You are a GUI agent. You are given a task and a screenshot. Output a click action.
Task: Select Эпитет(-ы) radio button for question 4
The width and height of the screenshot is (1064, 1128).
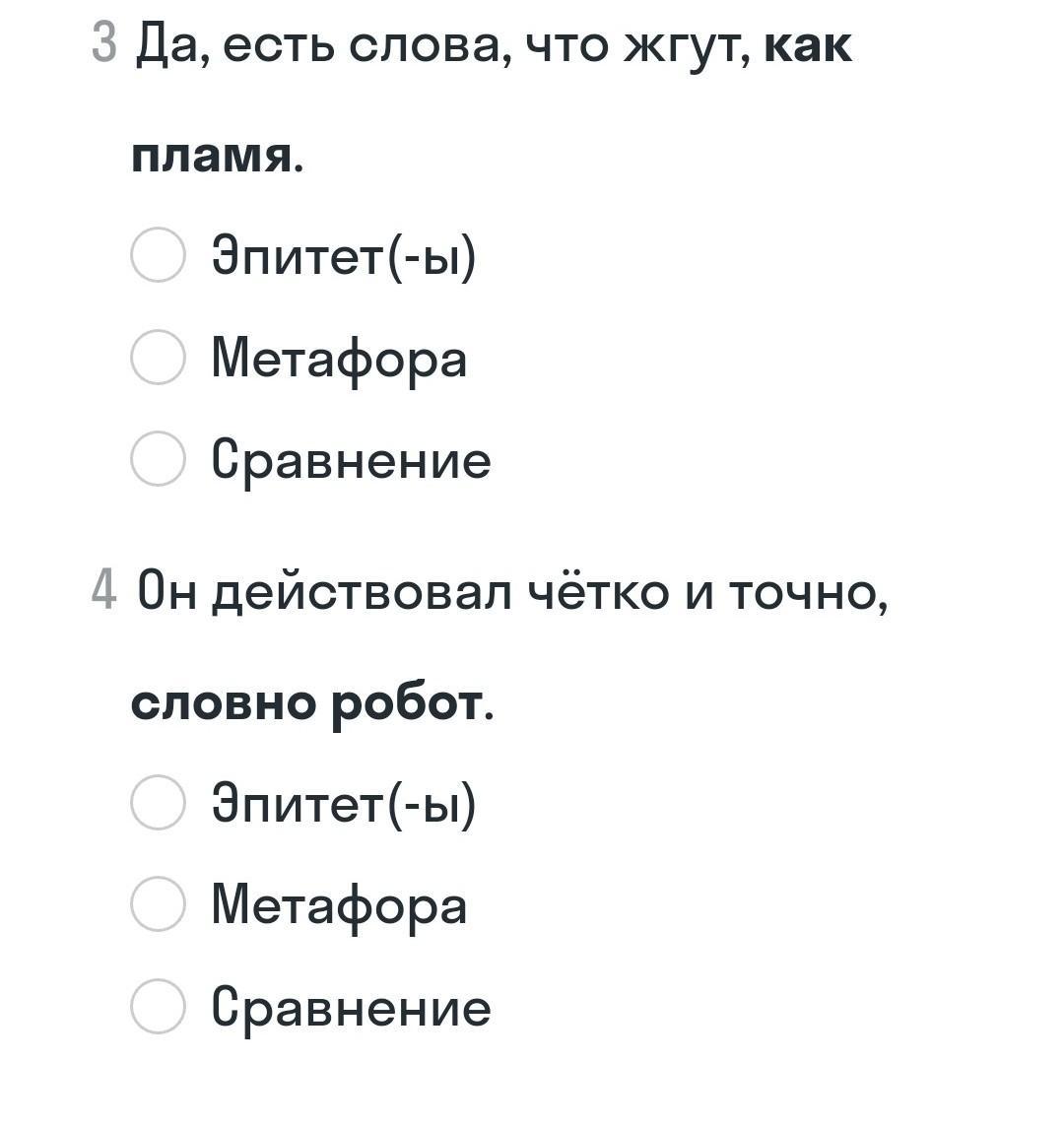[158, 802]
